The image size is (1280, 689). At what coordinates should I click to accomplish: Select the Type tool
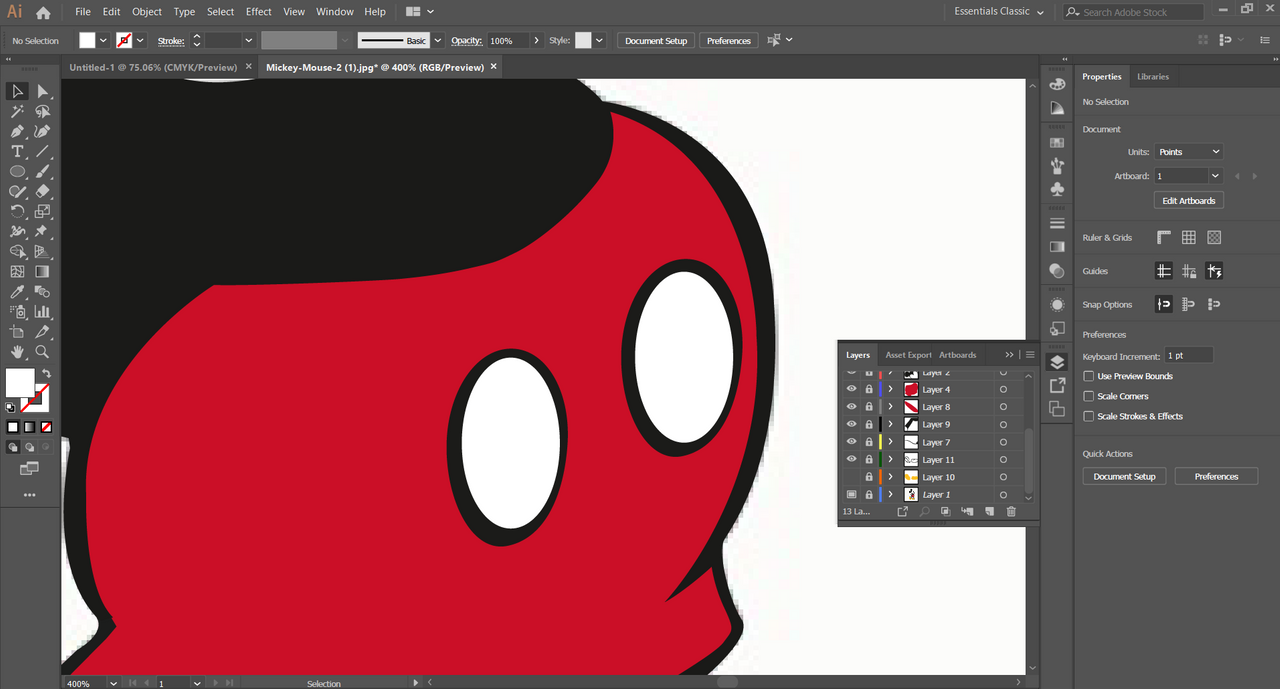[17, 151]
